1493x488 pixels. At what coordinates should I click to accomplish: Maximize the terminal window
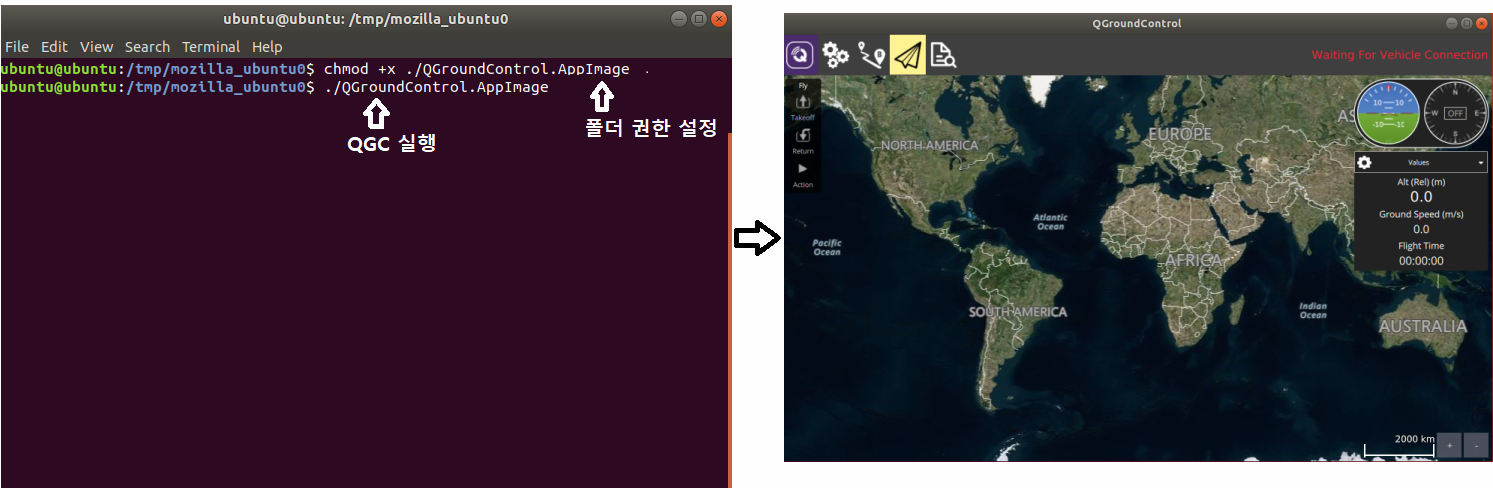[698, 19]
